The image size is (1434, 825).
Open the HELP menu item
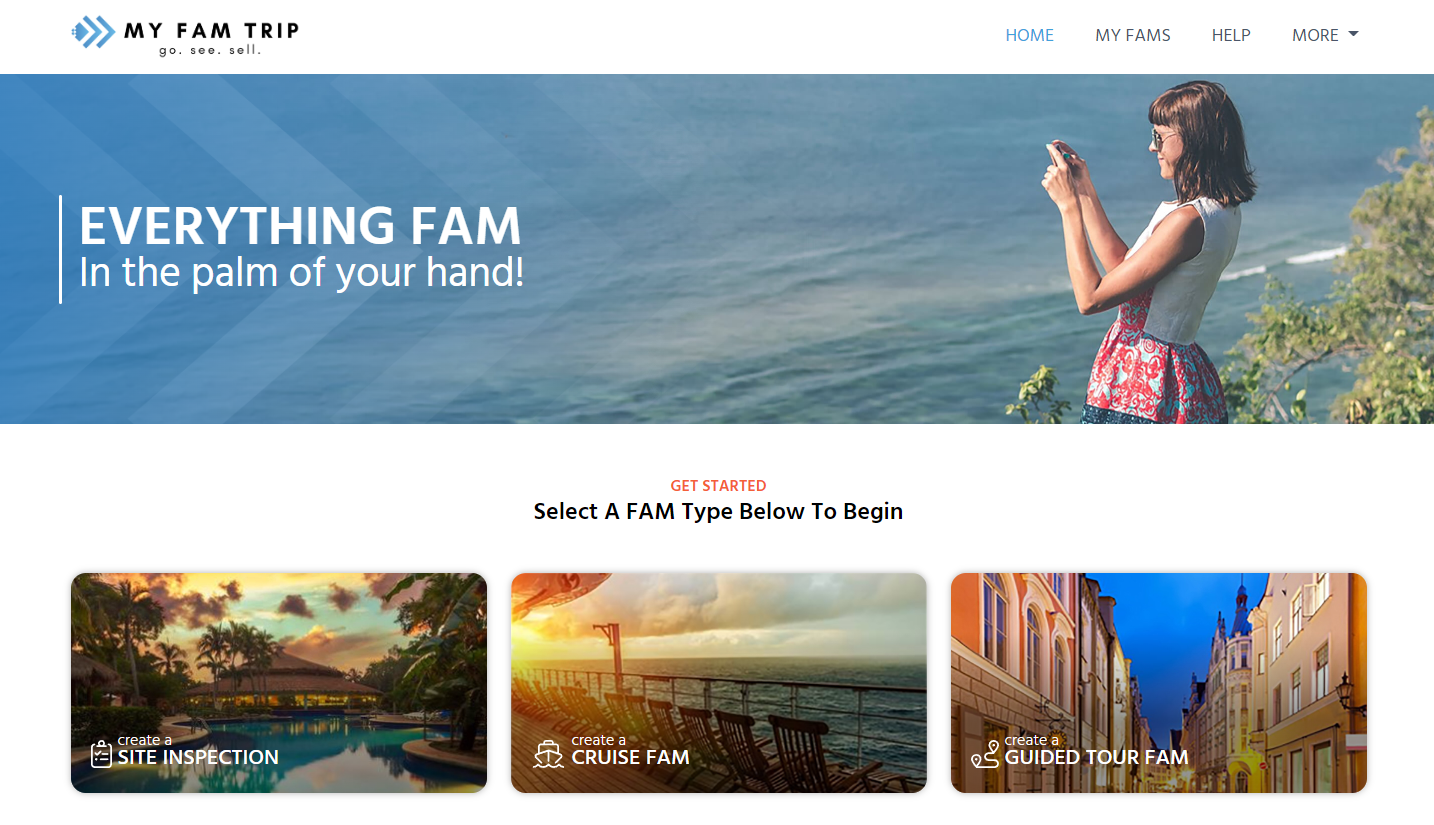coord(1231,35)
